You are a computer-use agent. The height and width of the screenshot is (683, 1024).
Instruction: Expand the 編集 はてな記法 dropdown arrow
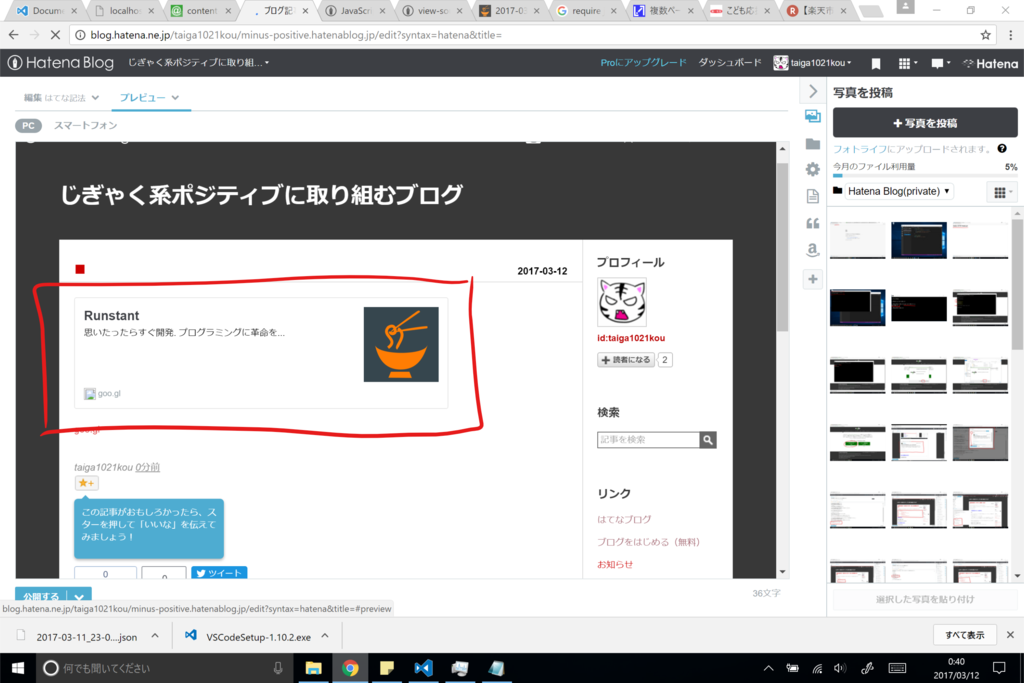[x=95, y=98]
